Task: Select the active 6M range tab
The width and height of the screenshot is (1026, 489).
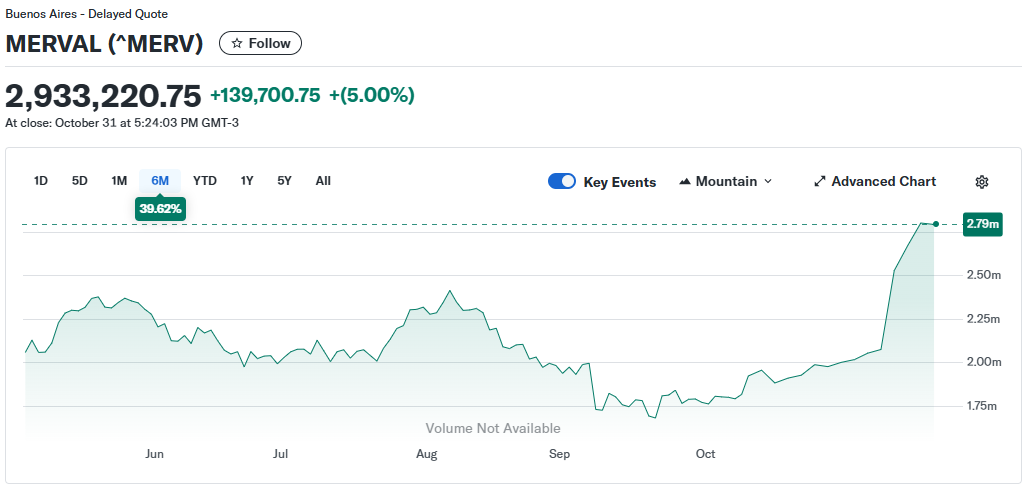Action: coord(160,181)
